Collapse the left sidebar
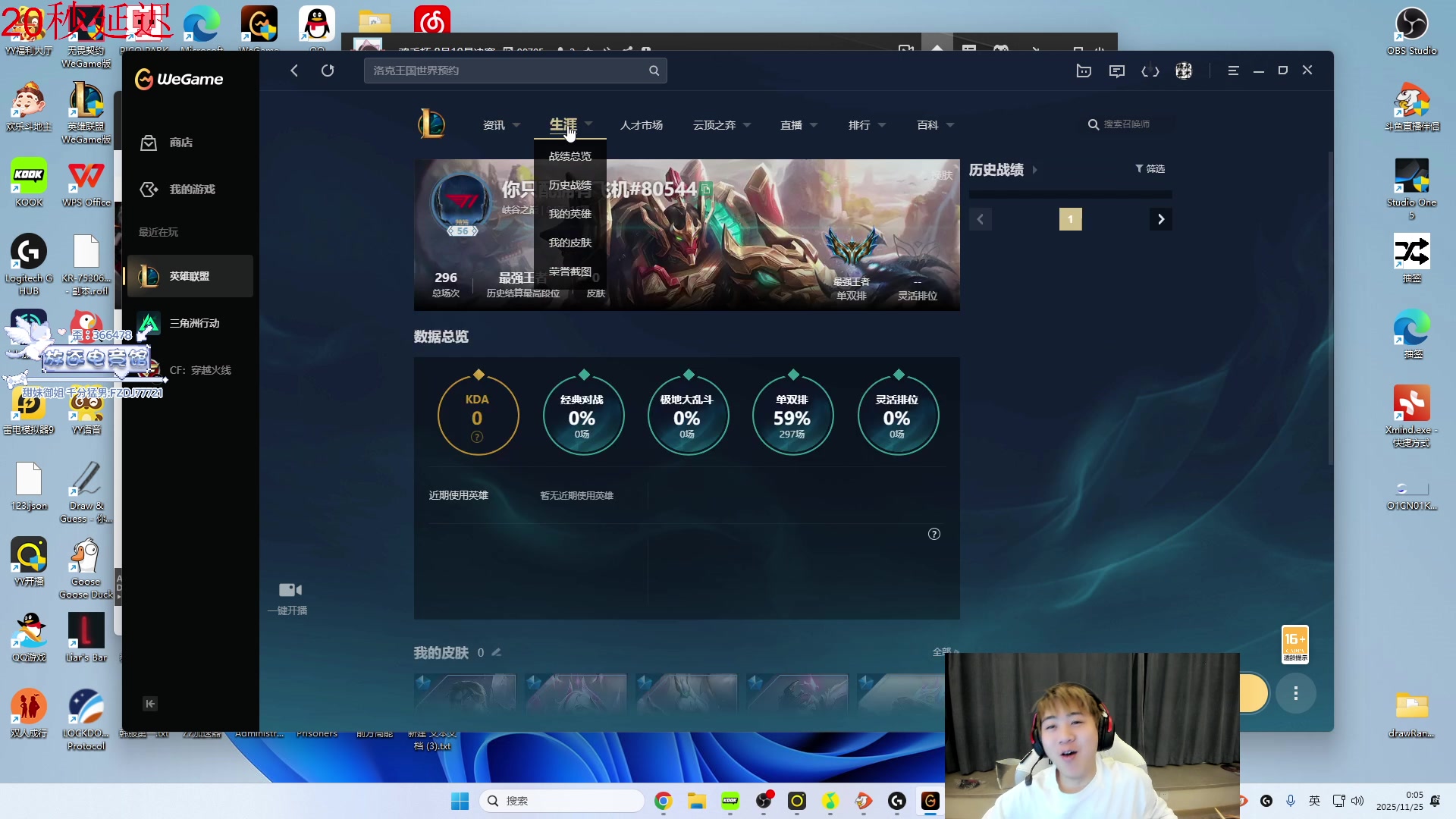 pos(150,704)
